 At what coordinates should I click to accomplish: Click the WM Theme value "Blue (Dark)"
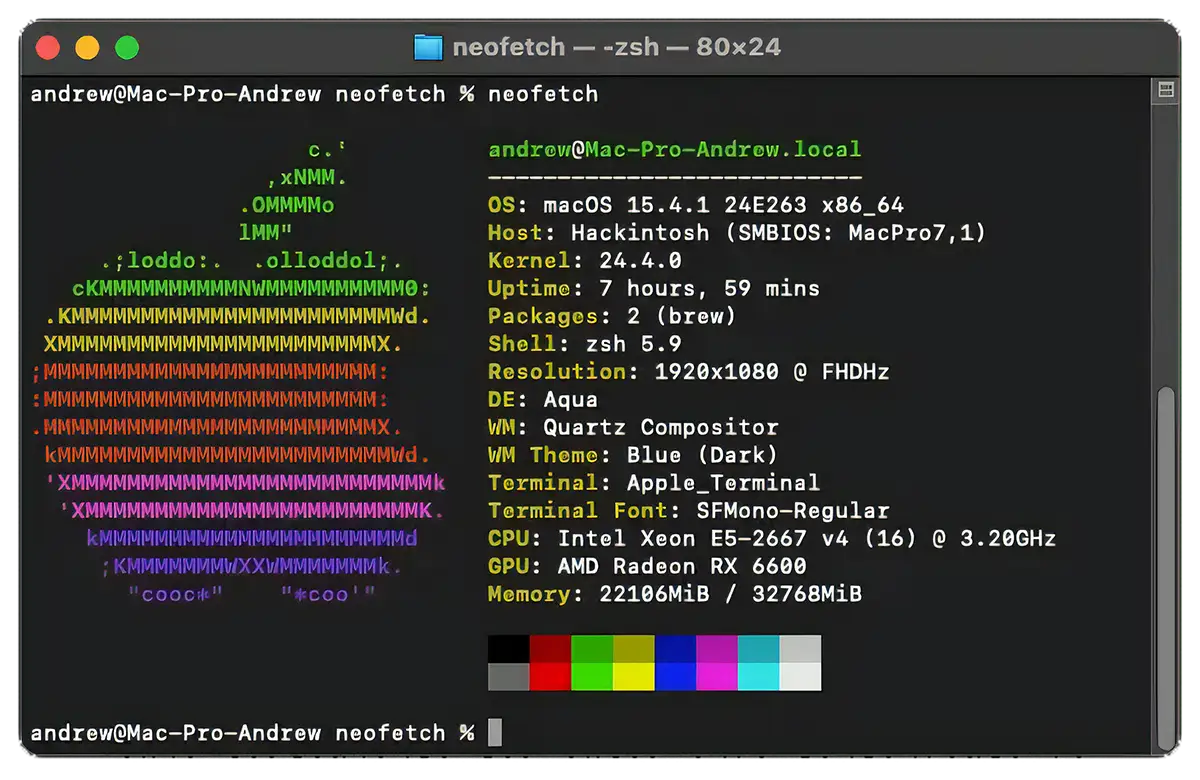(x=703, y=455)
